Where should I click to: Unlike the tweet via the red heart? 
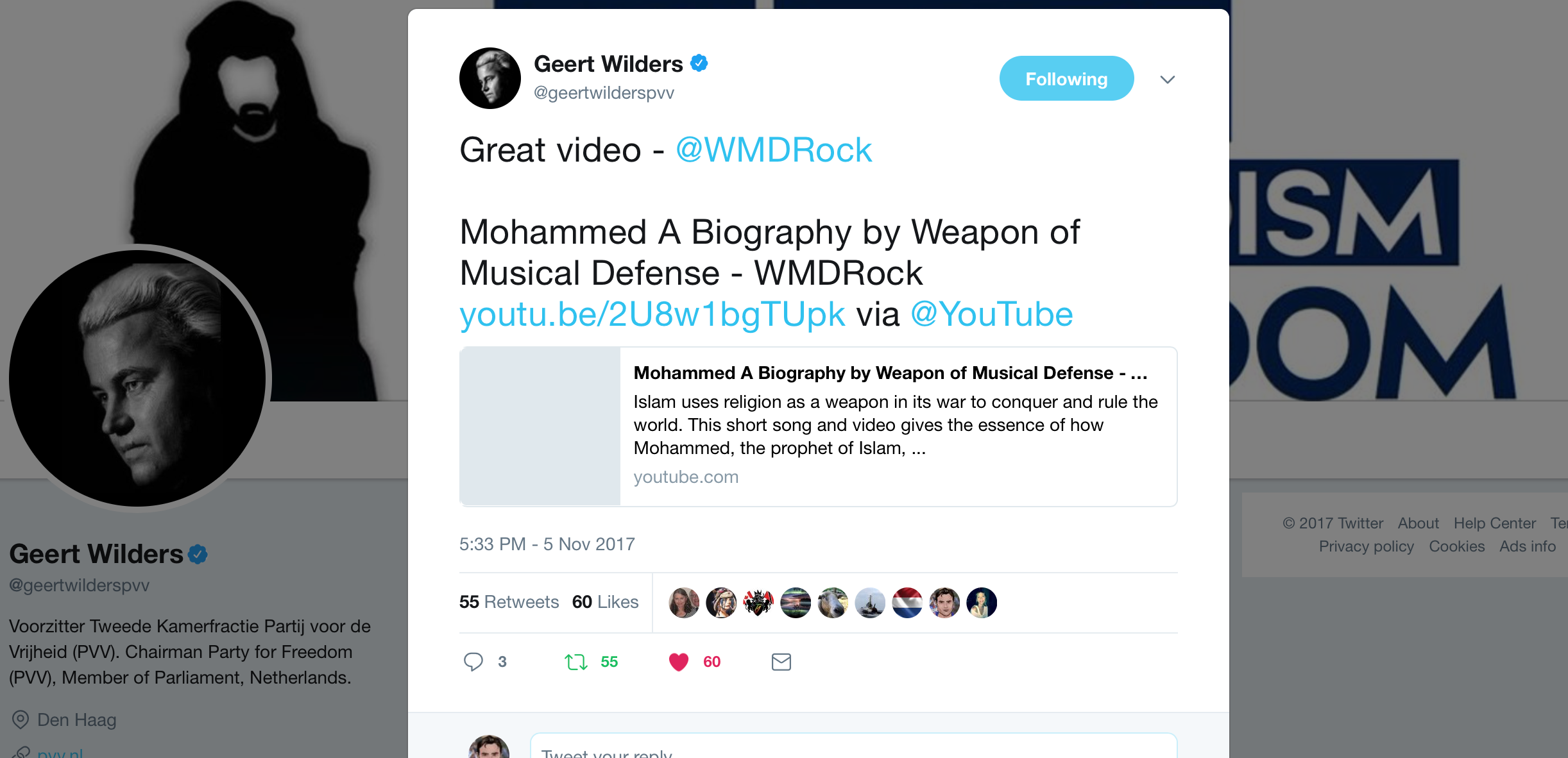click(x=678, y=662)
